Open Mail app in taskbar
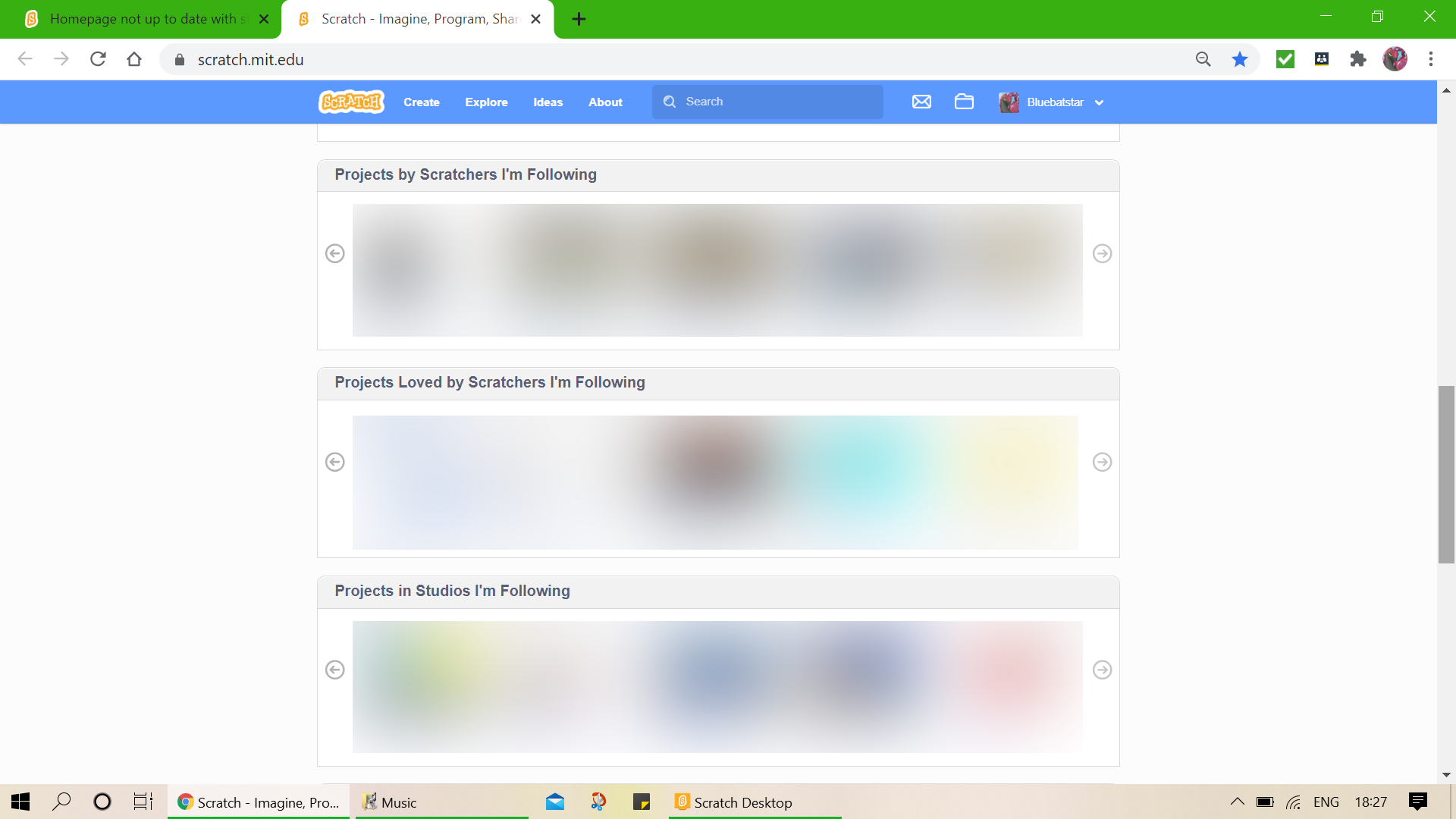Screen dimensions: 1456x819 [555, 802]
